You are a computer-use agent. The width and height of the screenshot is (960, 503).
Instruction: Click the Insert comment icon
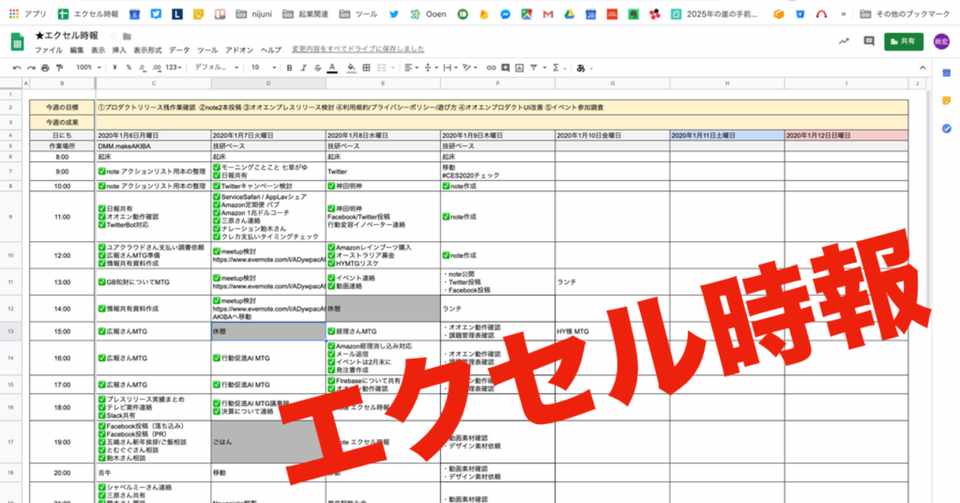coord(505,68)
